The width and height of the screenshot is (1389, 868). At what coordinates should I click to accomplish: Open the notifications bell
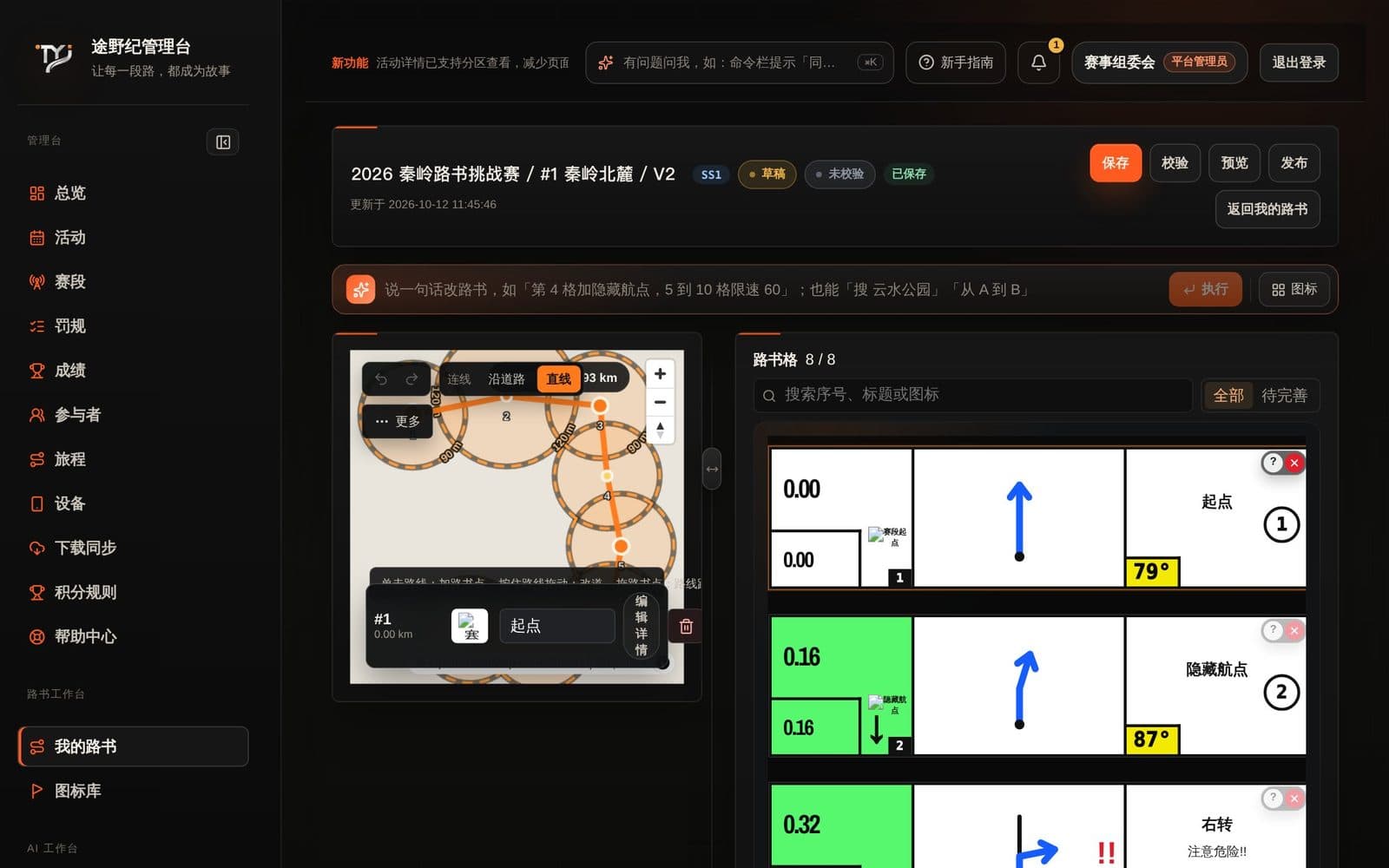point(1038,62)
